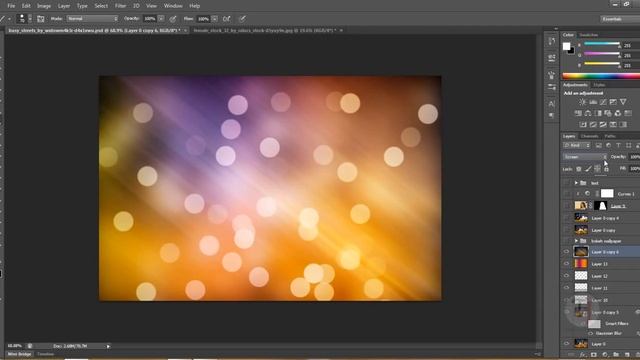
Task: Show the text group layer
Action: point(567,183)
